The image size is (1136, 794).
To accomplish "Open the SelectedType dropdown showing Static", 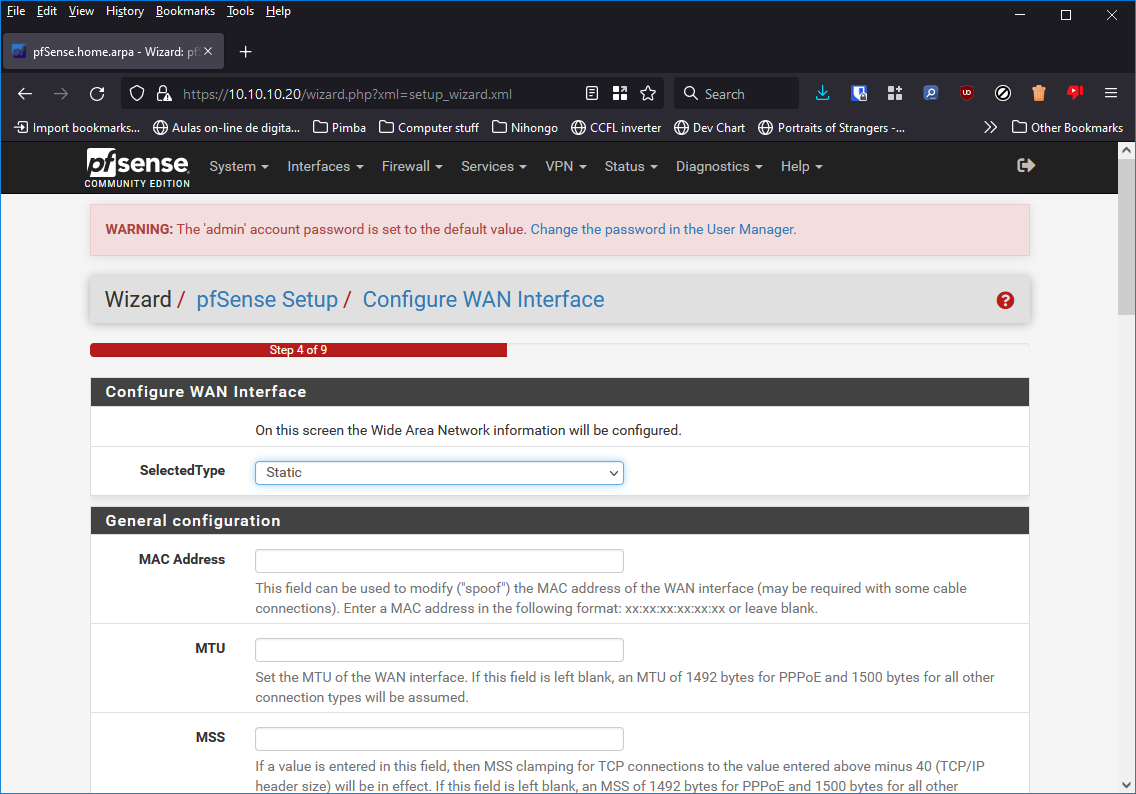I will pyautogui.click(x=439, y=472).
